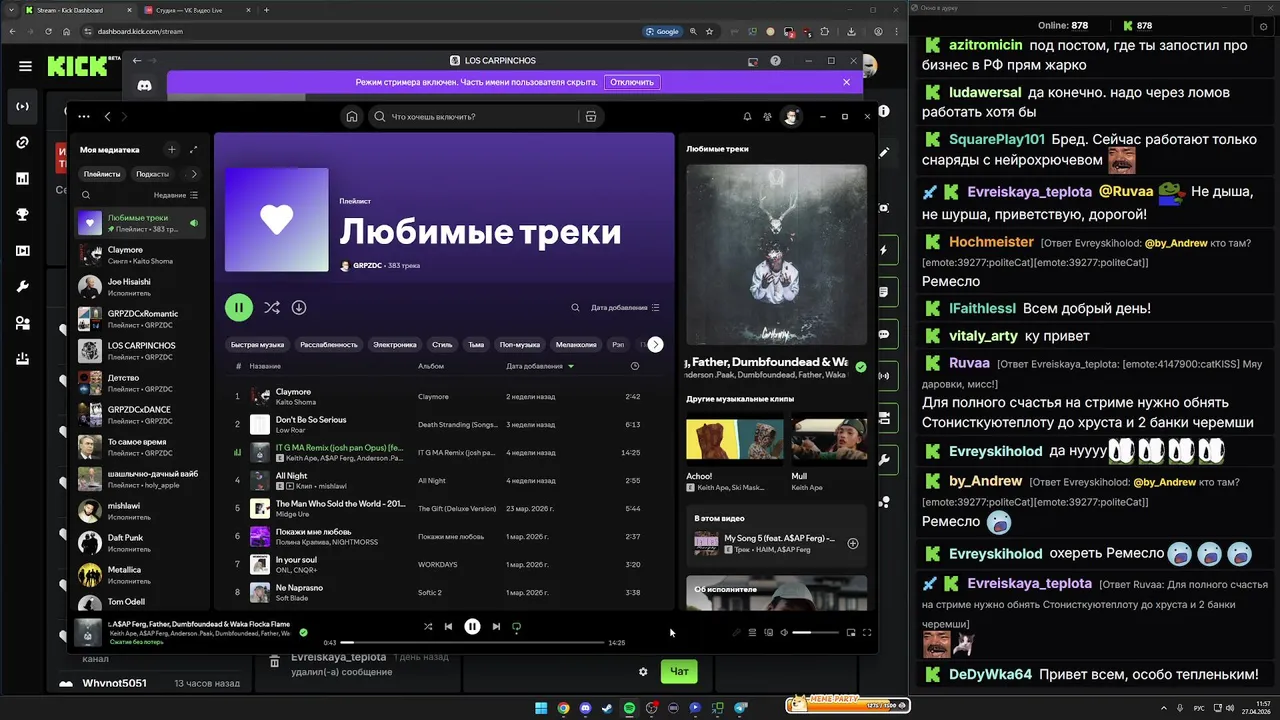Open chat settings gear beside Чат button
Viewport: 1280px width, 720px height.
(643, 672)
